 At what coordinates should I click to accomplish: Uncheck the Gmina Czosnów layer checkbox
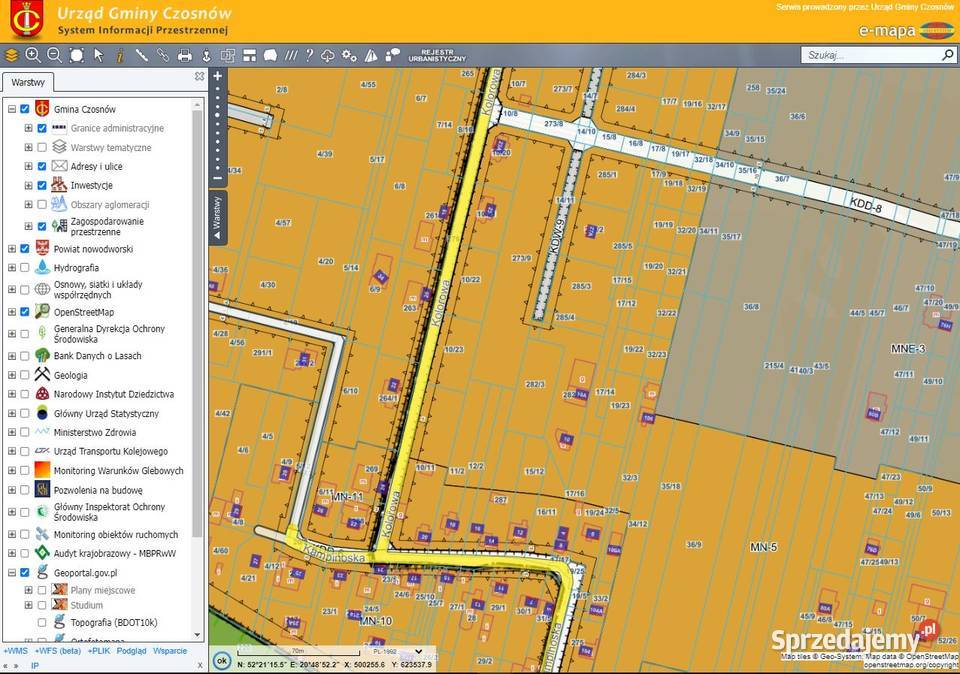click(24, 109)
